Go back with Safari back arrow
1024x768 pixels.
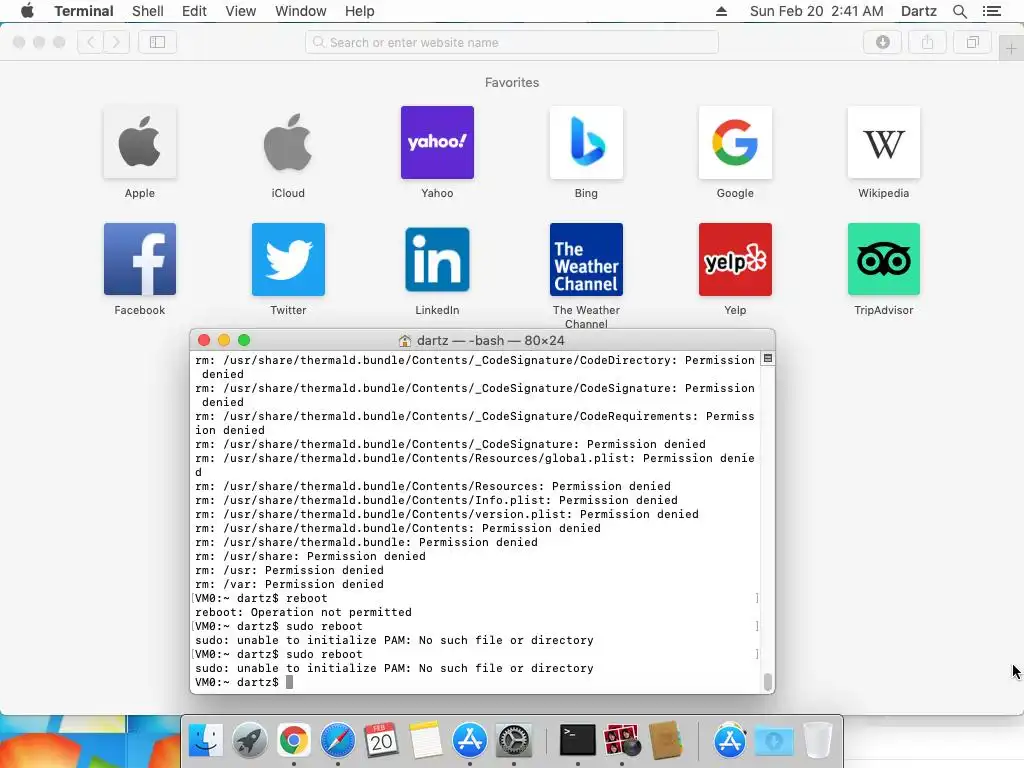[x=91, y=42]
